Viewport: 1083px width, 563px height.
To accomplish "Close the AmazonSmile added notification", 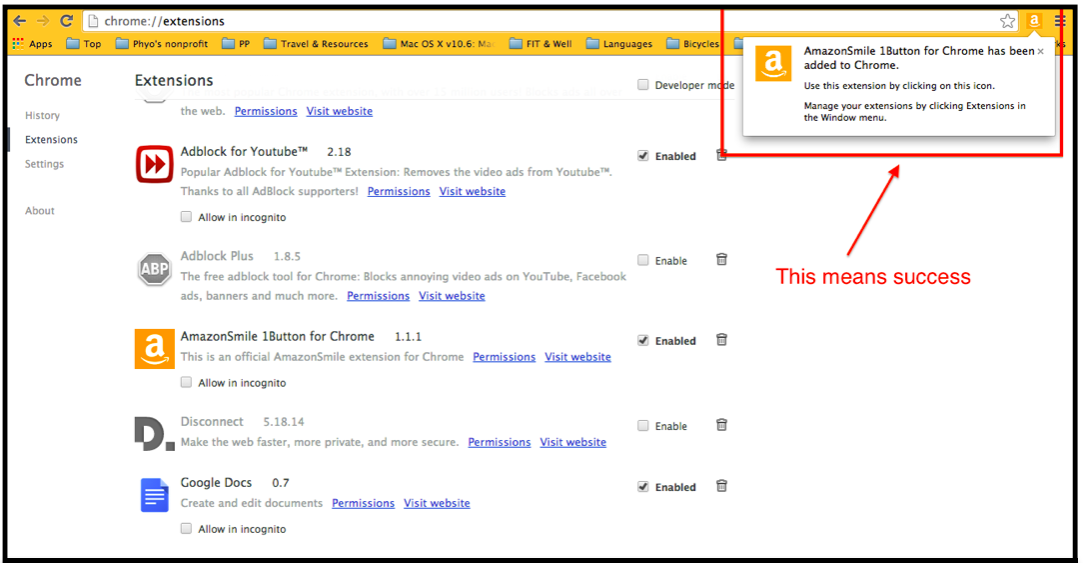I will [1040, 51].
